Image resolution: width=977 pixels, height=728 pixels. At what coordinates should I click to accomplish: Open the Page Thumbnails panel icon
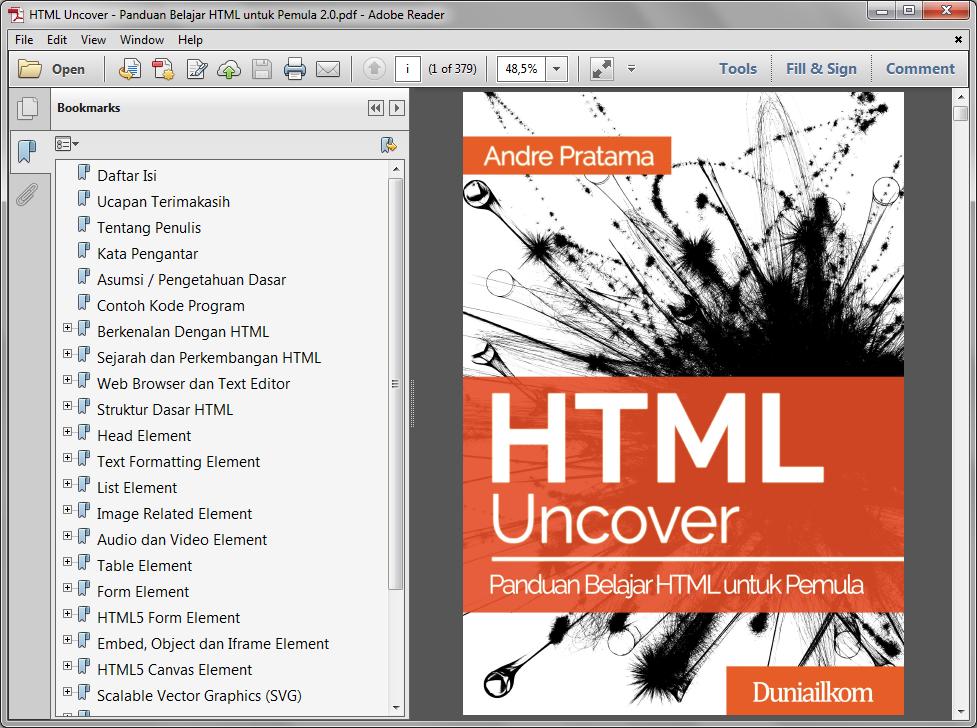click(27, 108)
